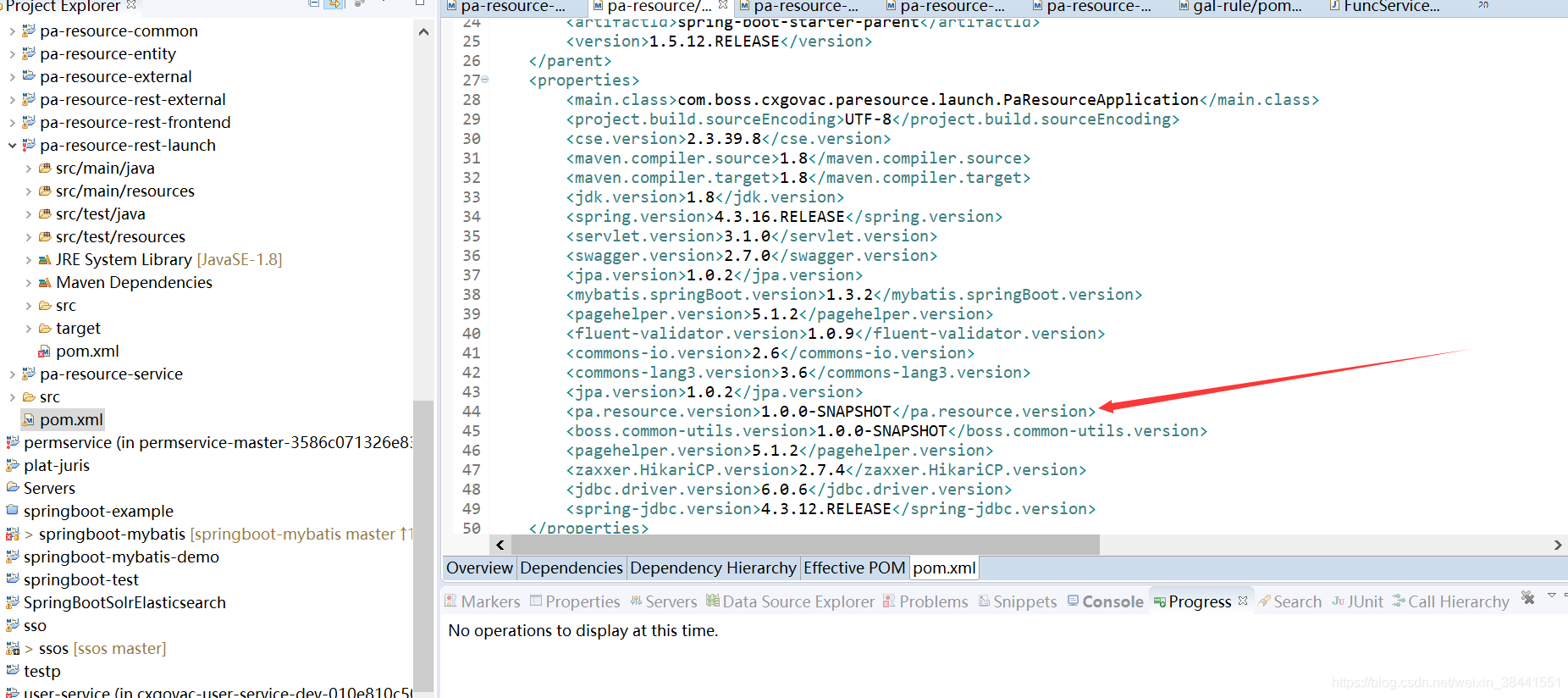Click the pa-resource-rest-frontend project icon
Image resolution: width=1568 pixels, height=698 pixels.
(29, 122)
